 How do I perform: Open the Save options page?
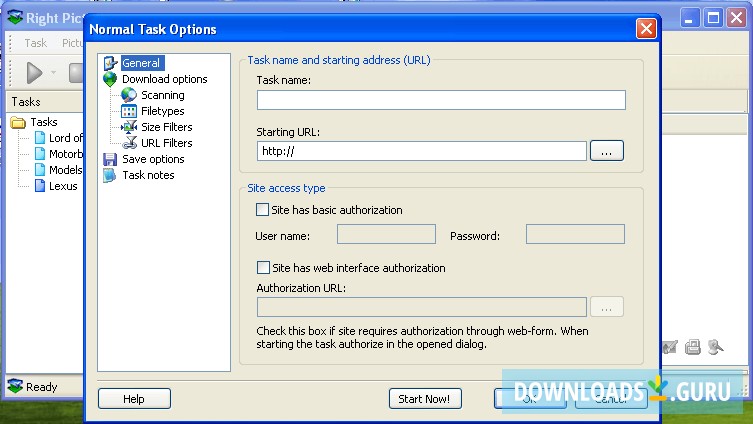tap(153, 159)
